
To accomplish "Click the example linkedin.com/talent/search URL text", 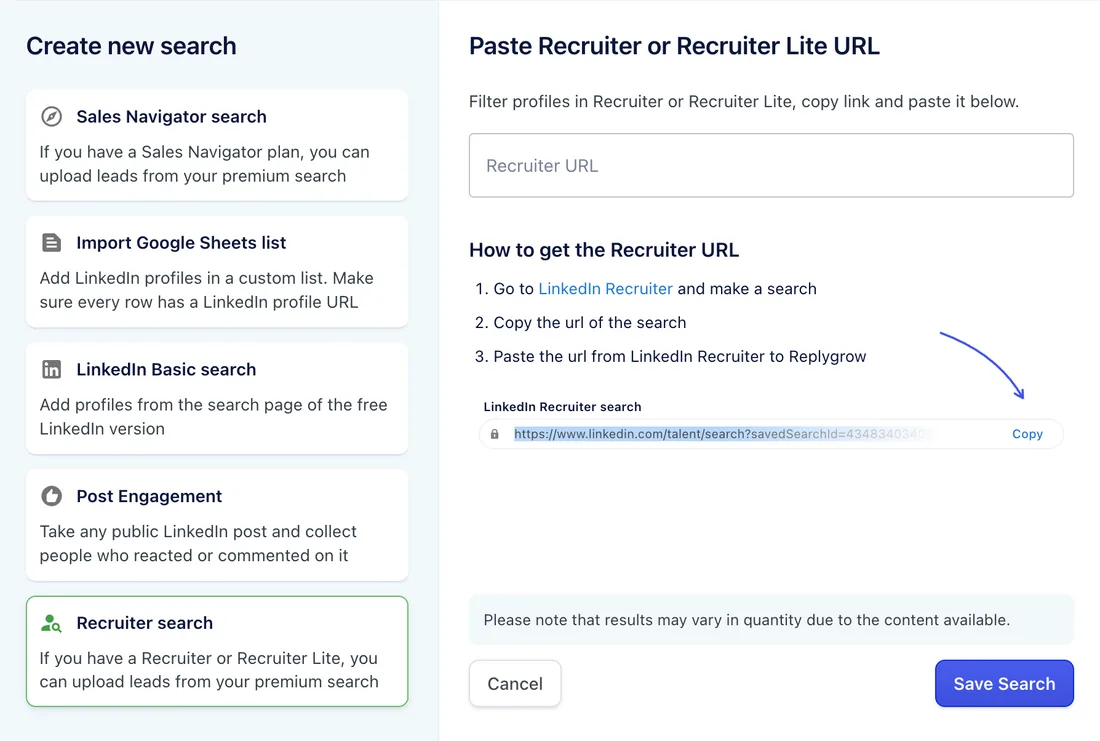I will (x=723, y=434).
